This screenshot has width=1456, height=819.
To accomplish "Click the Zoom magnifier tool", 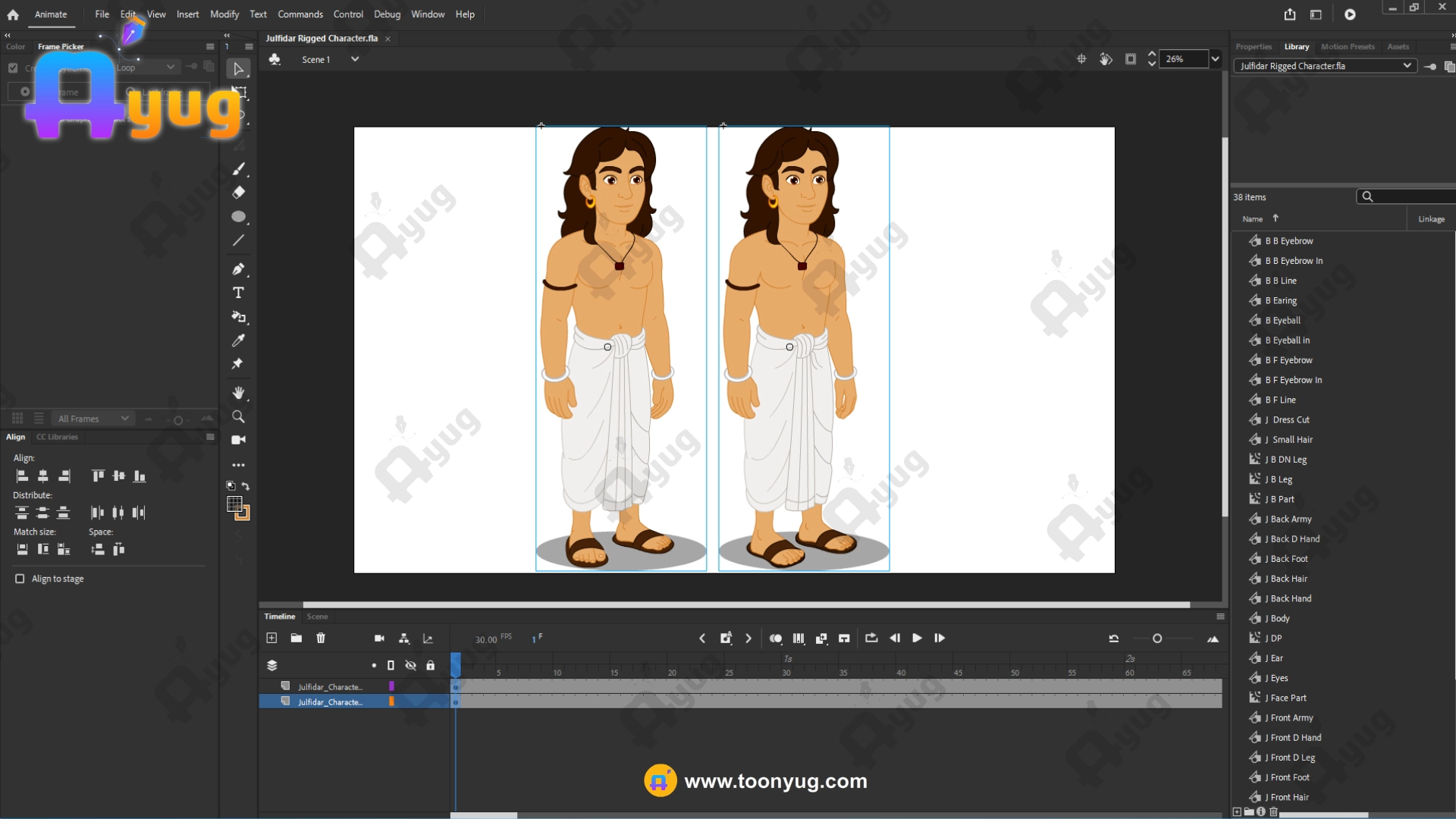I will point(238,416).
